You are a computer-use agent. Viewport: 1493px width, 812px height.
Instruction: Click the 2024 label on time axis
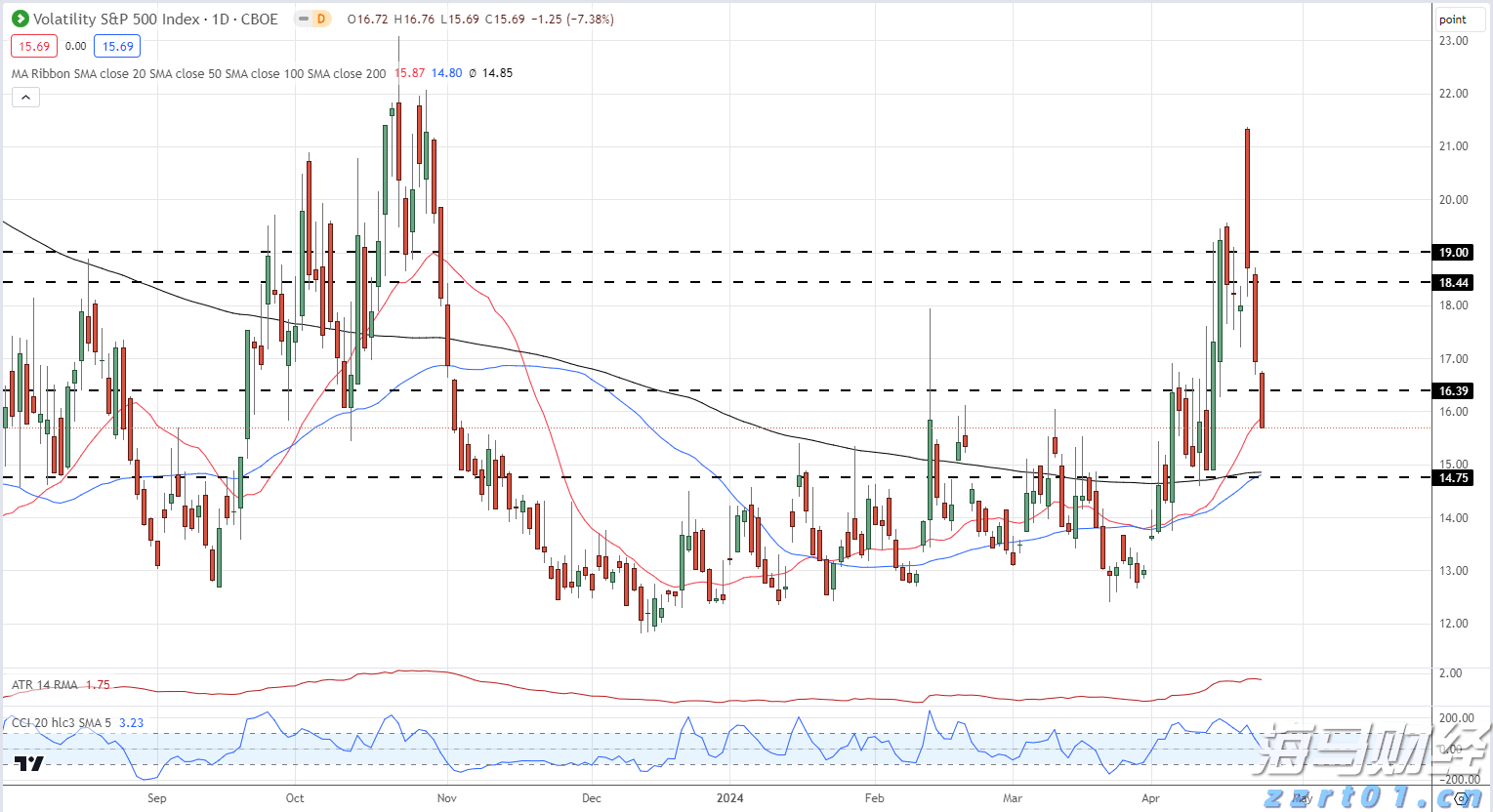click(x=729, y=797)
